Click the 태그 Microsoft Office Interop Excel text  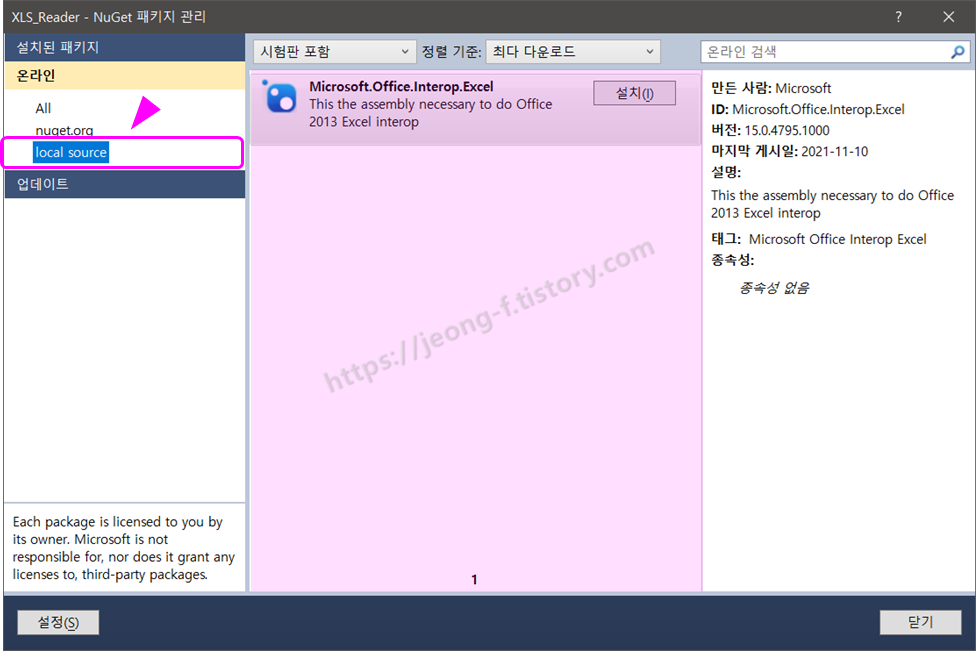(x=819, y=240)
